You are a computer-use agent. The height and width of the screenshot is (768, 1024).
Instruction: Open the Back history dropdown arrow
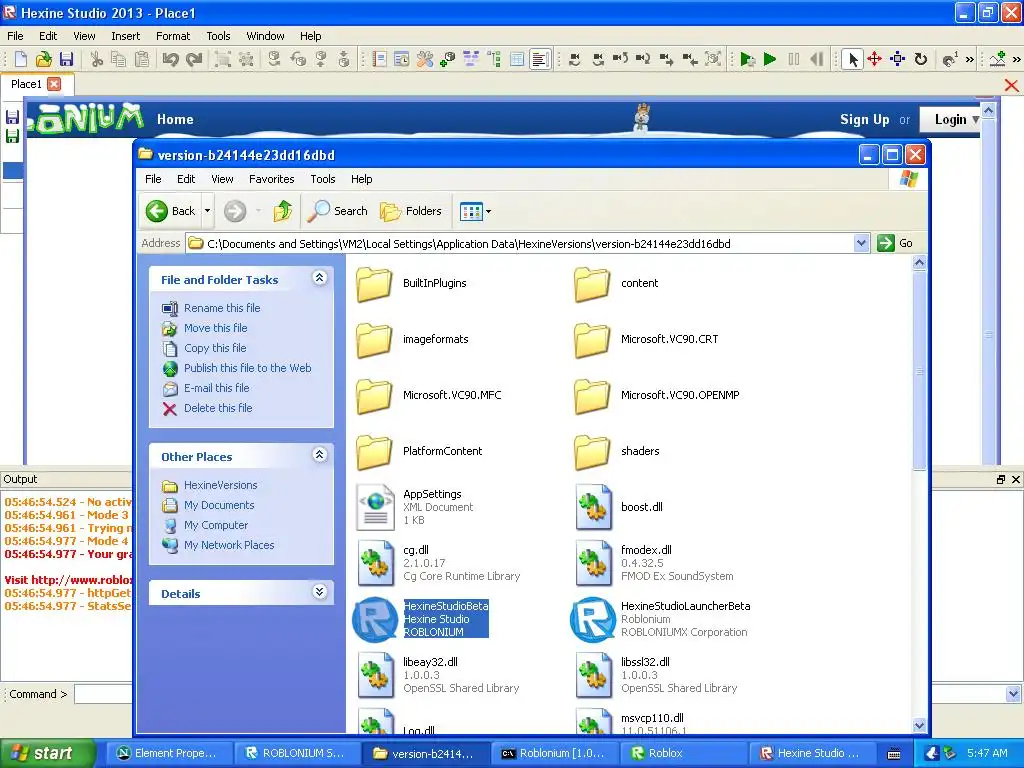[x=208, y=211]
